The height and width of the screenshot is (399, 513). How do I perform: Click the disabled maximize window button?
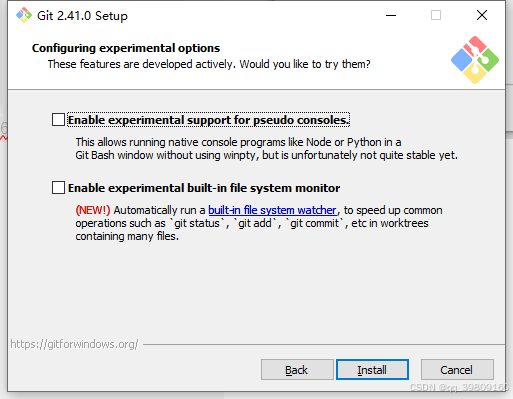click(x=436, y=15)
